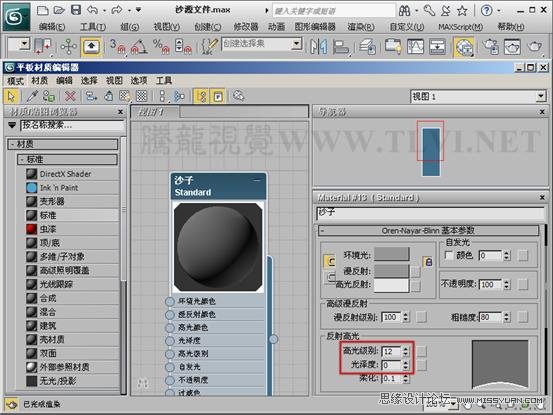553x415 pixels.
Task: Select the arrow selection tool in material editor
Action: pyautogui.click(x=11, y=96)
